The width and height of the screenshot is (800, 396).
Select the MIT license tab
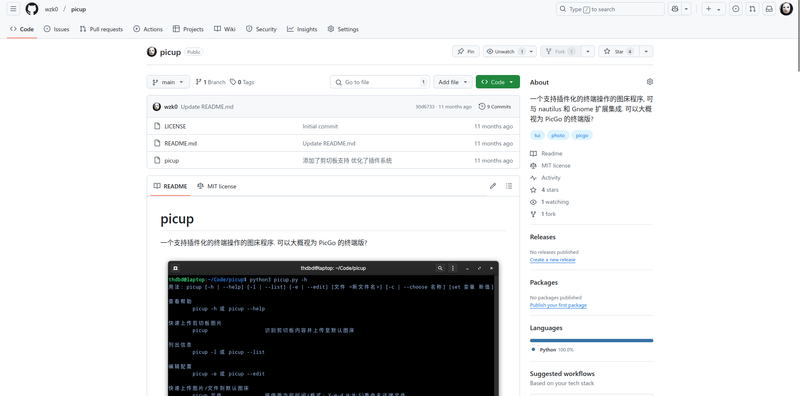(x=217, y=186)
